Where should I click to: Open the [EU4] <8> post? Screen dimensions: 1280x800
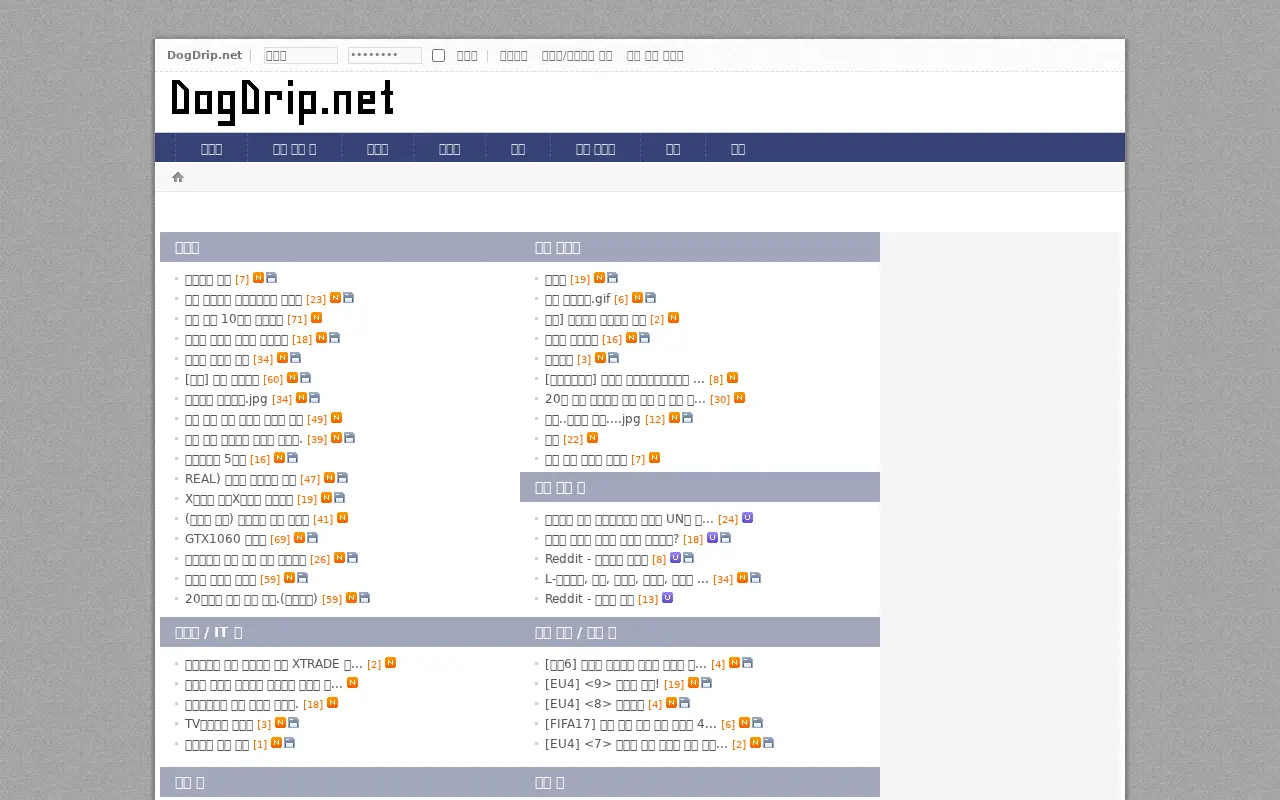pos(595,704)
